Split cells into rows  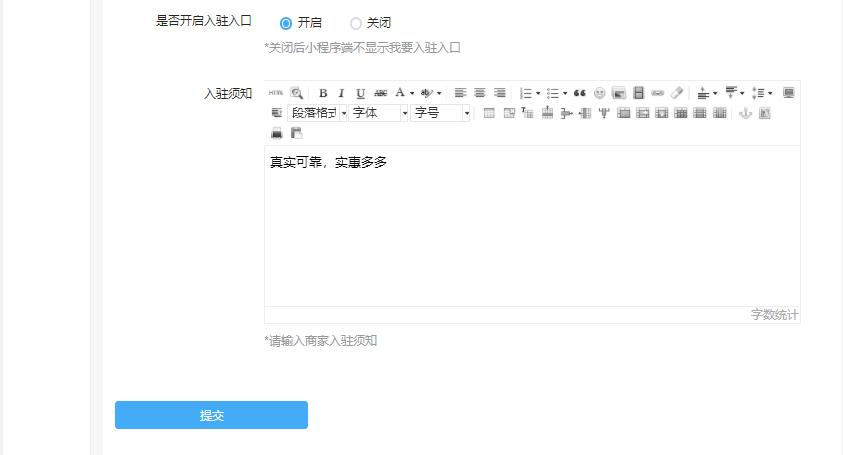click(x=700, y=113)
